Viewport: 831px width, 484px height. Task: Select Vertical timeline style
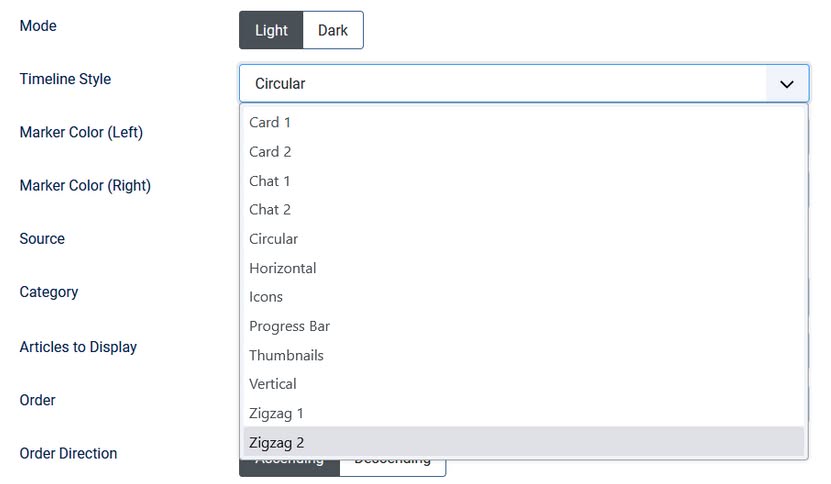point(273,384)
